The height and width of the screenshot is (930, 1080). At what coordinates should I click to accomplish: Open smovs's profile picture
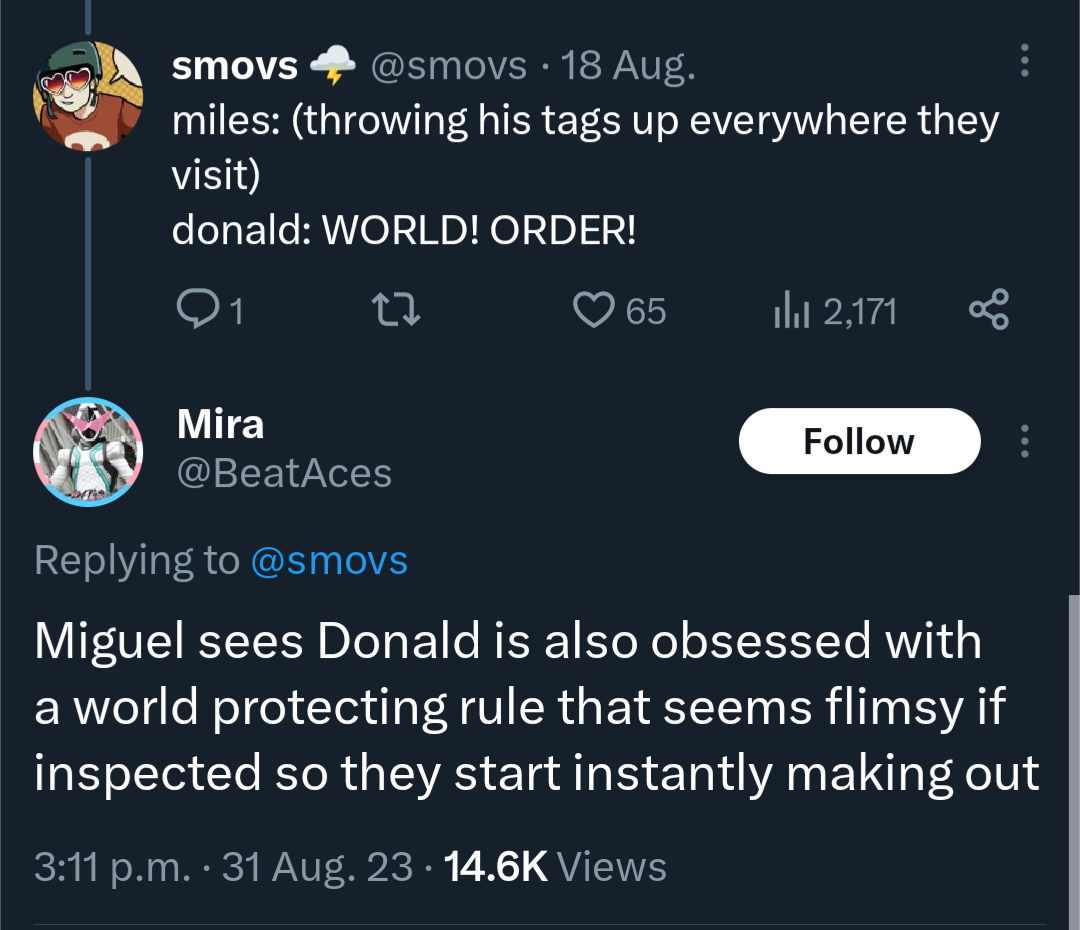pos(89,95)
